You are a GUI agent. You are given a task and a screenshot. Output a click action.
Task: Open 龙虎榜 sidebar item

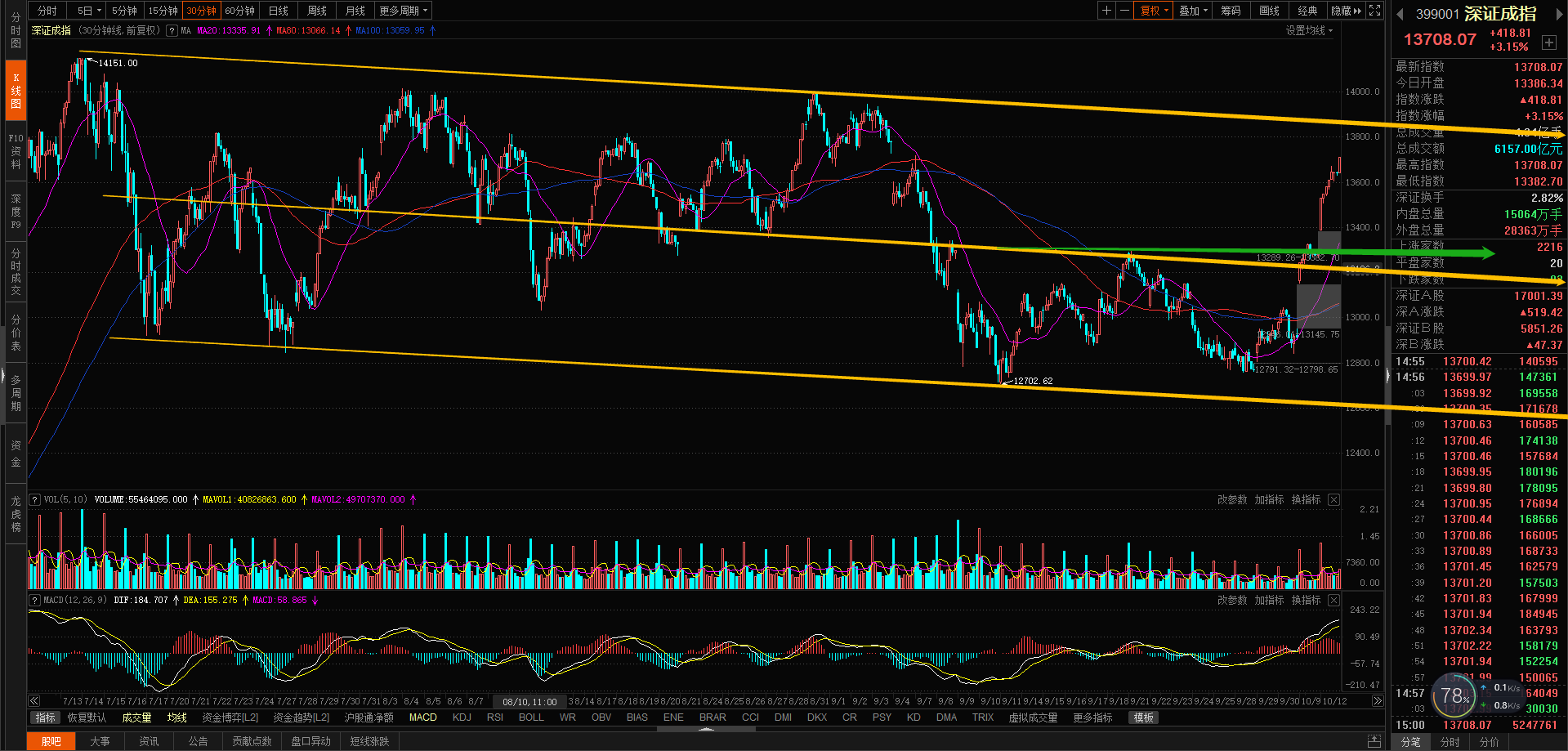click(16, 514)
